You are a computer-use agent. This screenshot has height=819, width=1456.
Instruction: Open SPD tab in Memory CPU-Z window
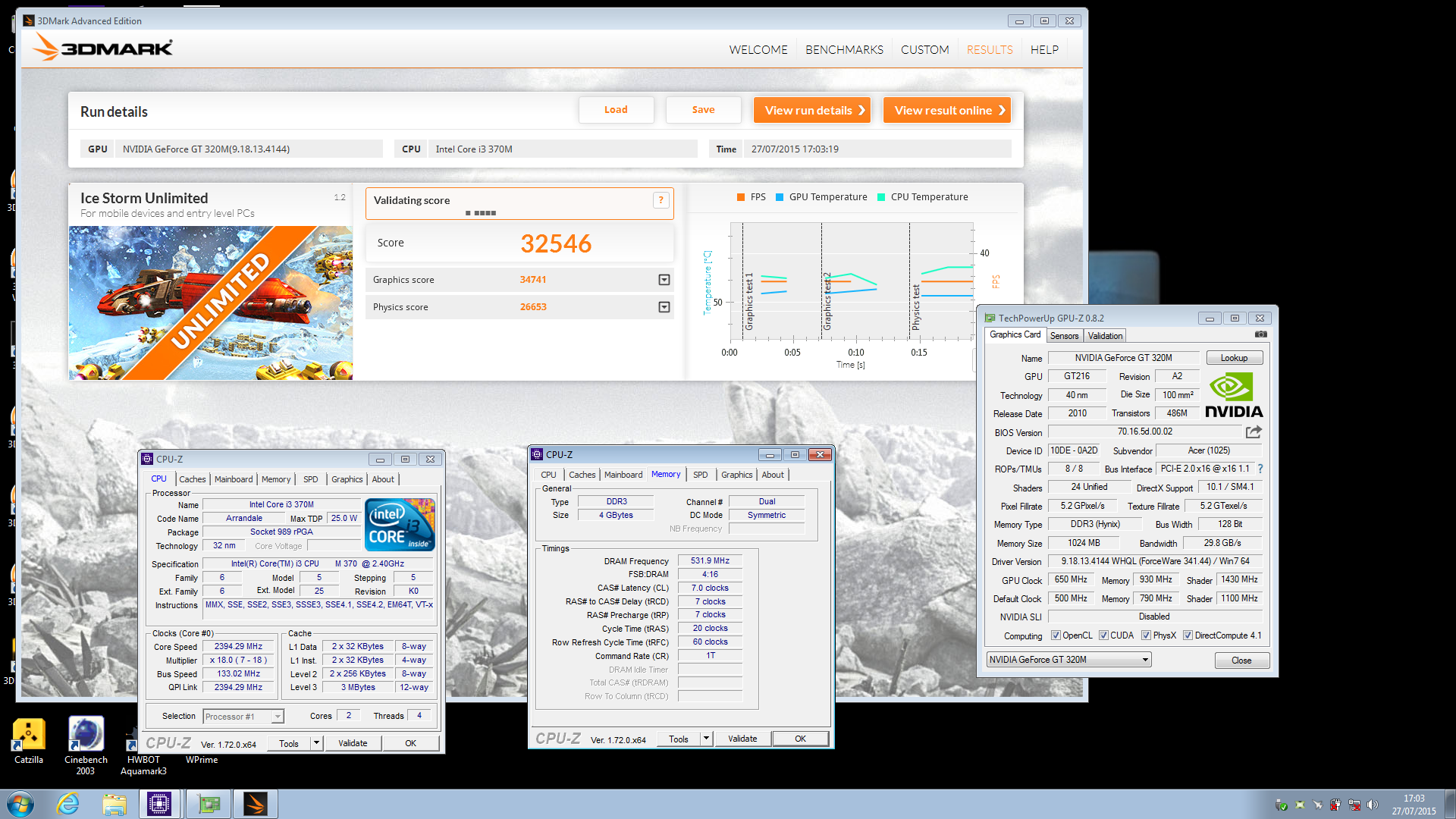(x=701, y=475)
